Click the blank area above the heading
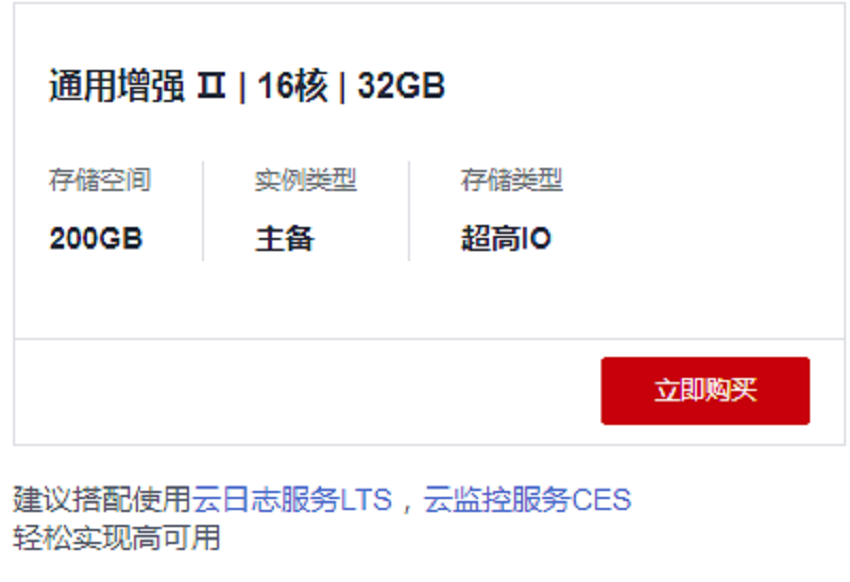The height and width of the screenshot is (582, 850). click(429, 33)
